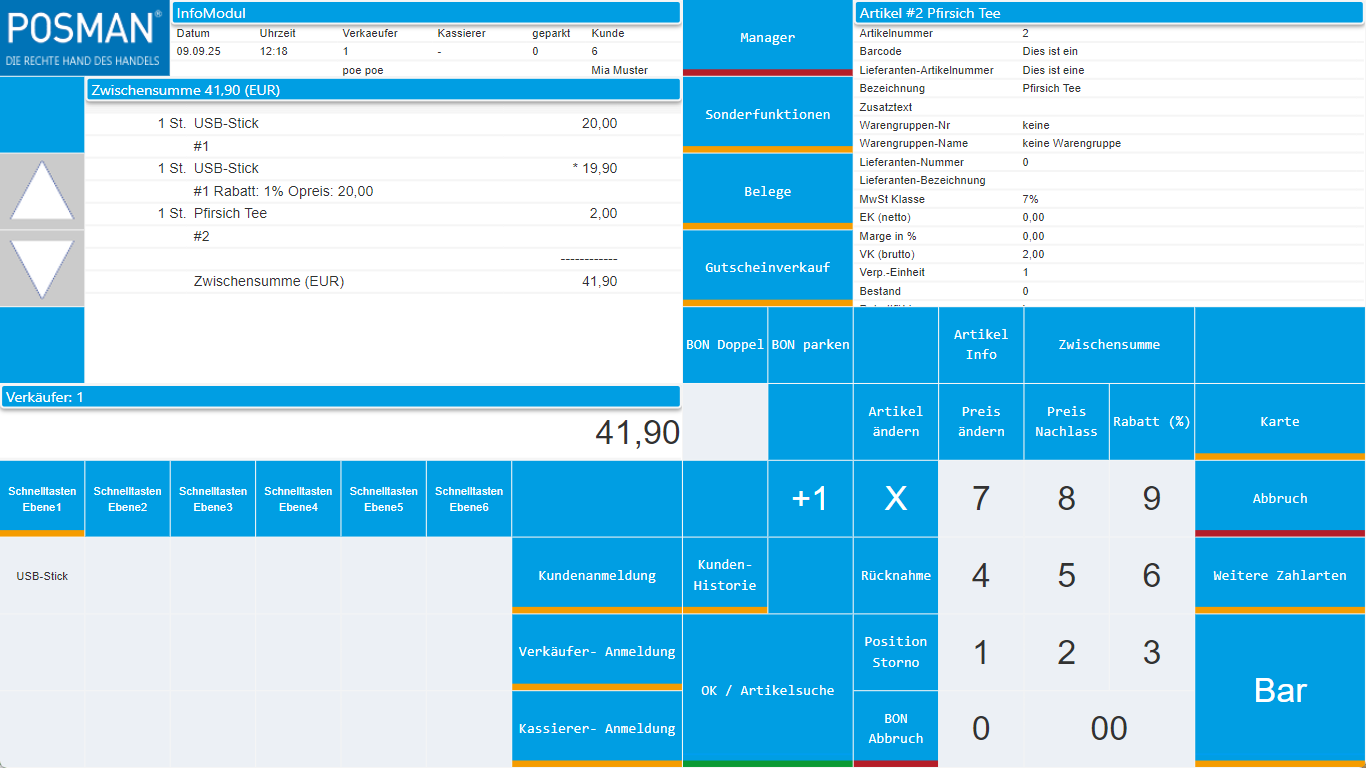The image size is (1366, 768).
Task: Tap the +1 quantity key
Action: (810, 498)
